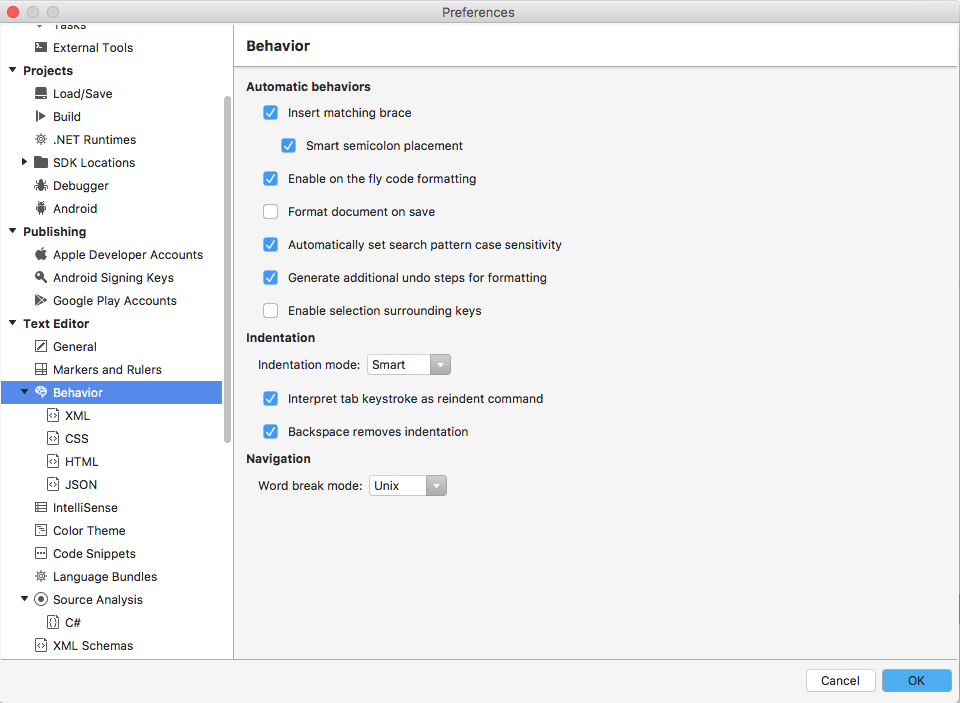This screenshot has height=703, width=960.
Task: Dismiss the dialog with Cancel
Action: click(840, 680)
